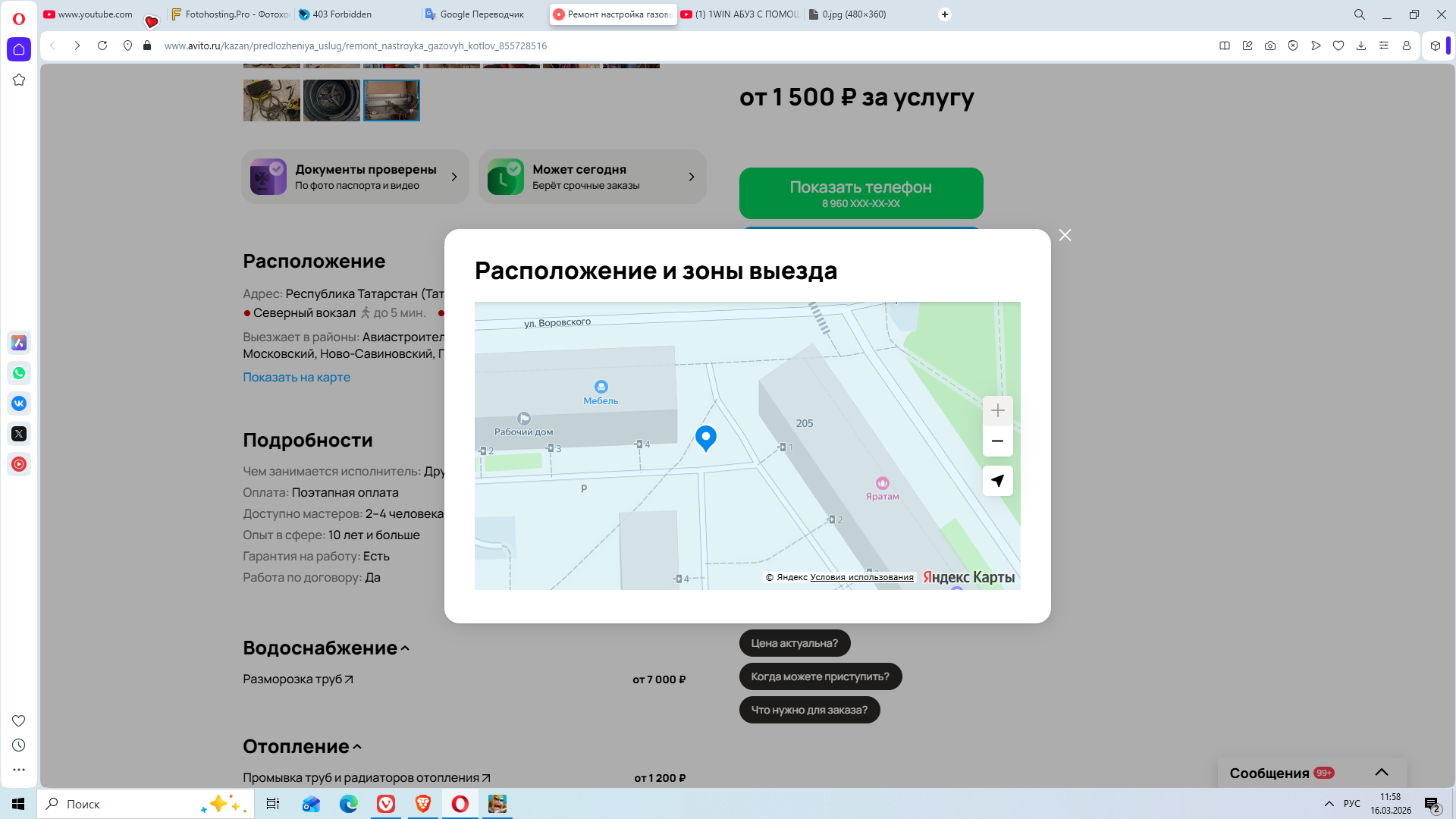Reload the current Avito page

102,45
